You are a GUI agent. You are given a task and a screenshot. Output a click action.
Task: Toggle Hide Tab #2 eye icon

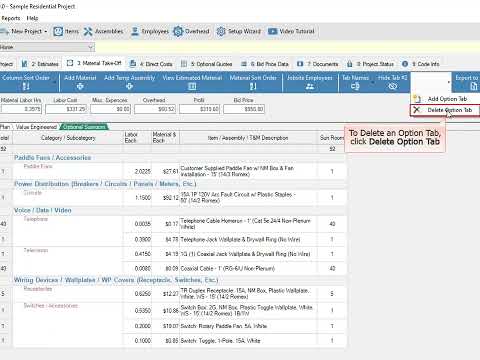click(392, 86)
